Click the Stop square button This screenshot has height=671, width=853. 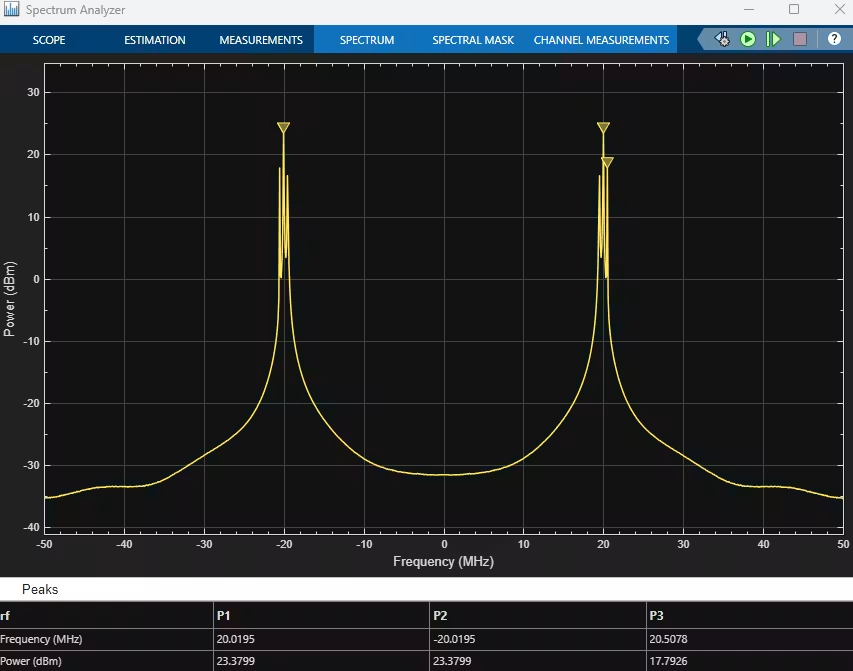[800, 39]
